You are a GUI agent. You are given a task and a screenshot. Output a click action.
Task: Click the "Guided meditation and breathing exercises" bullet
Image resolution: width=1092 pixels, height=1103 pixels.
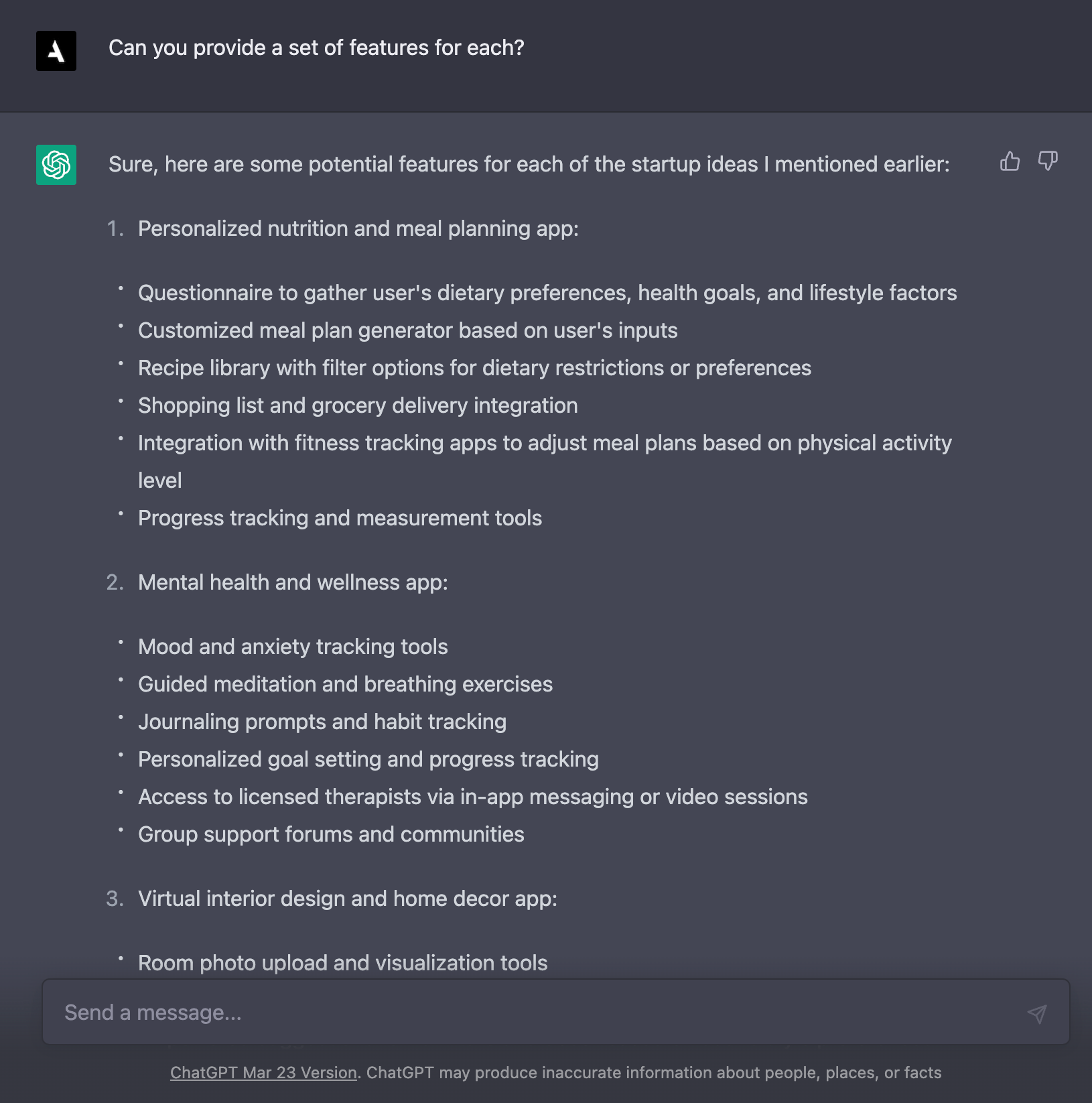pyautogui.click(x=345, y=685)
